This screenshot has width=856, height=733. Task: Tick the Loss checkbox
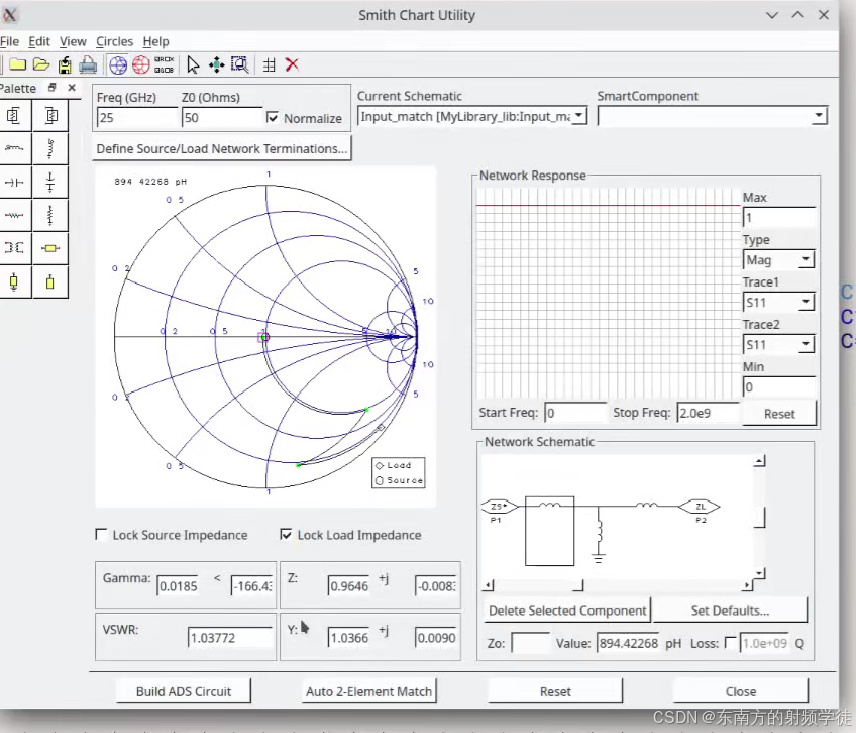pyautogui.click(x=730, y=642)
